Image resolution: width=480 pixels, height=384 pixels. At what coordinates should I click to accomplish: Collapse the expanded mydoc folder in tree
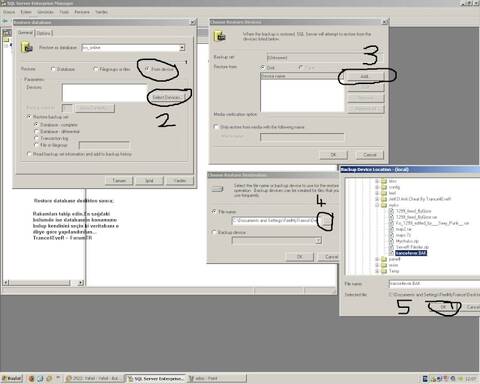[377, 205]
